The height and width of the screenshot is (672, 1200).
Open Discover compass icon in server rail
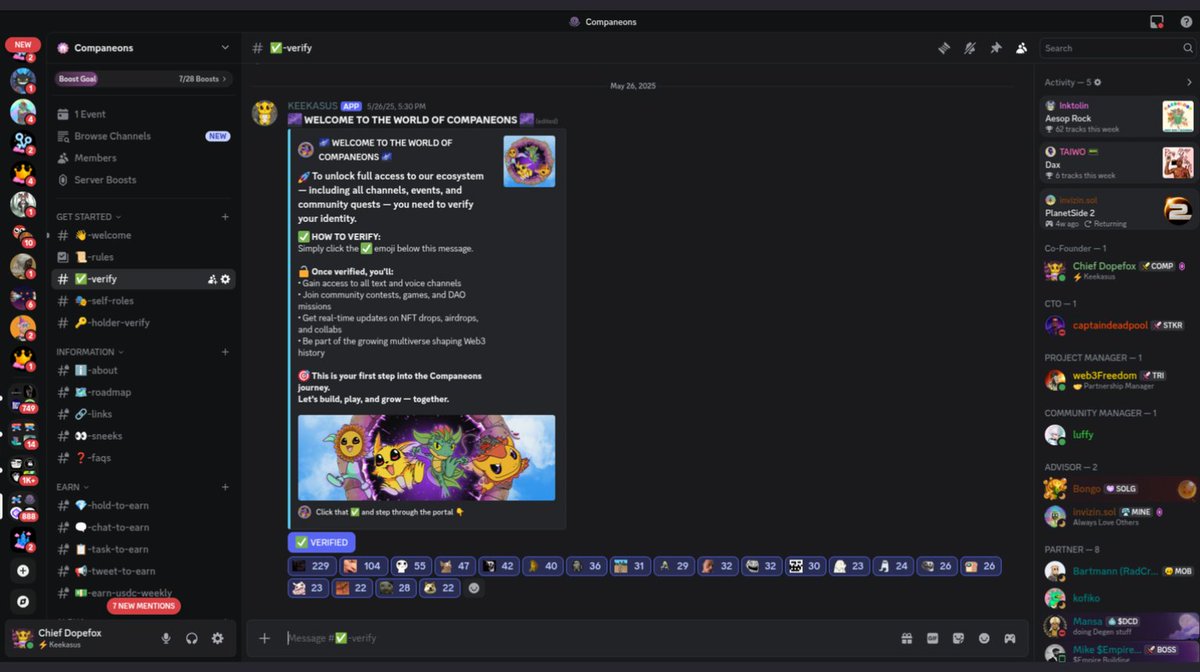[23, 601]
